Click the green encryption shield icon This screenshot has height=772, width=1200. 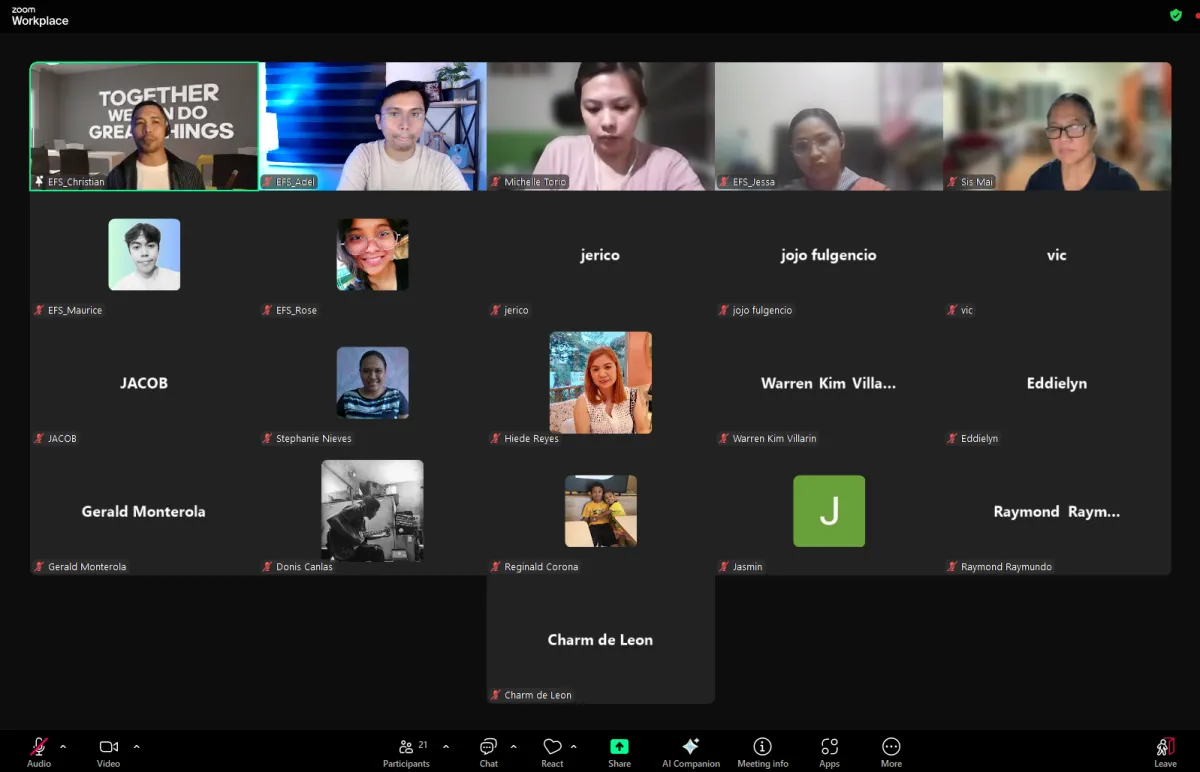point(1176,15)
